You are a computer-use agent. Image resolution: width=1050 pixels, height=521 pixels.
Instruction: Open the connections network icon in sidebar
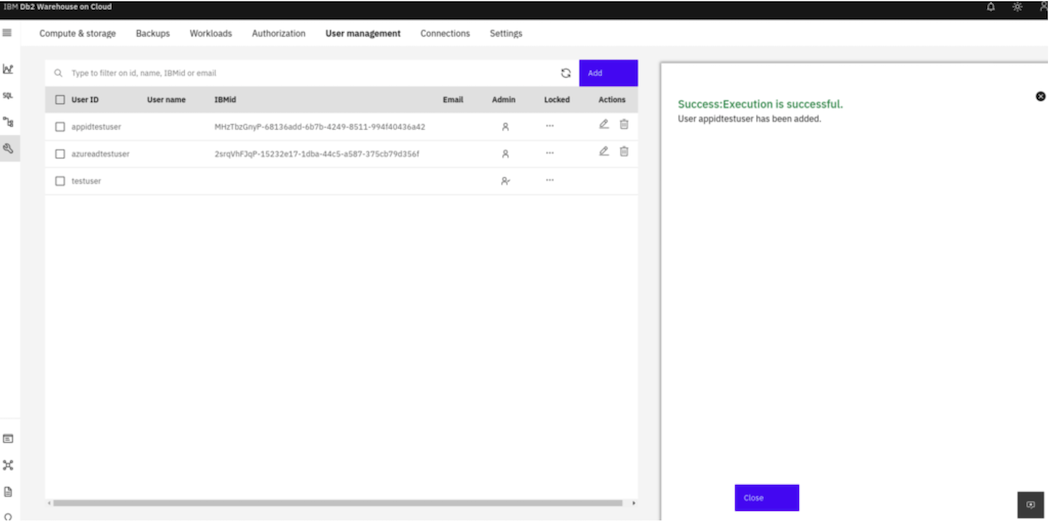pyautogui.click(x=8, y=465)
